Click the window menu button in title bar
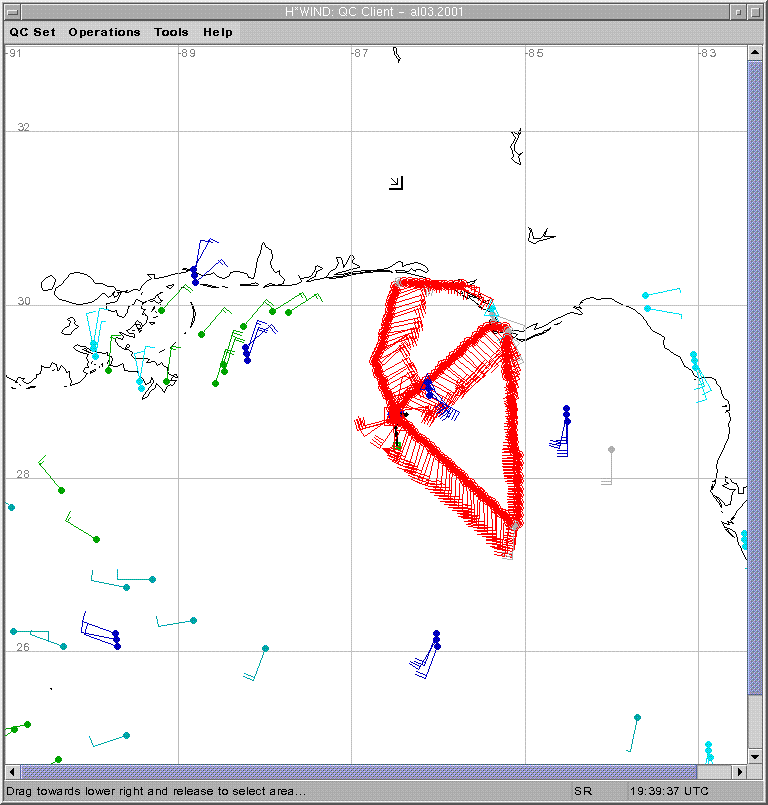 coord(11,11)
